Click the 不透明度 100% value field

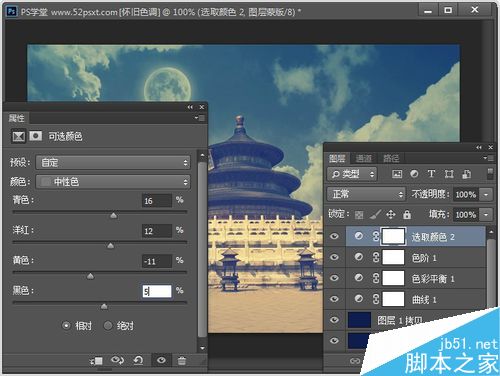[x=466, y=194]
